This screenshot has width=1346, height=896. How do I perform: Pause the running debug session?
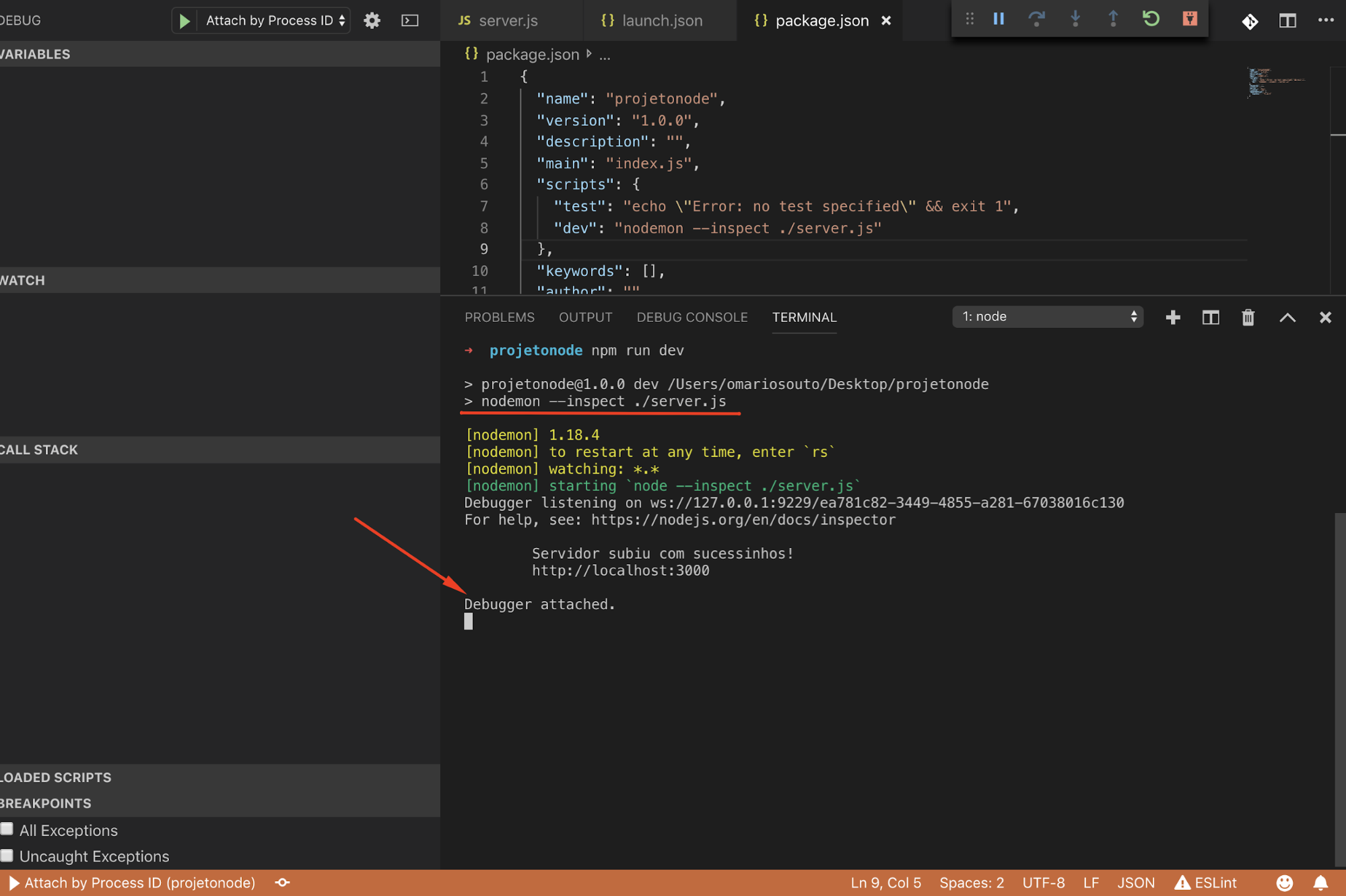click(x=999, y=19)
